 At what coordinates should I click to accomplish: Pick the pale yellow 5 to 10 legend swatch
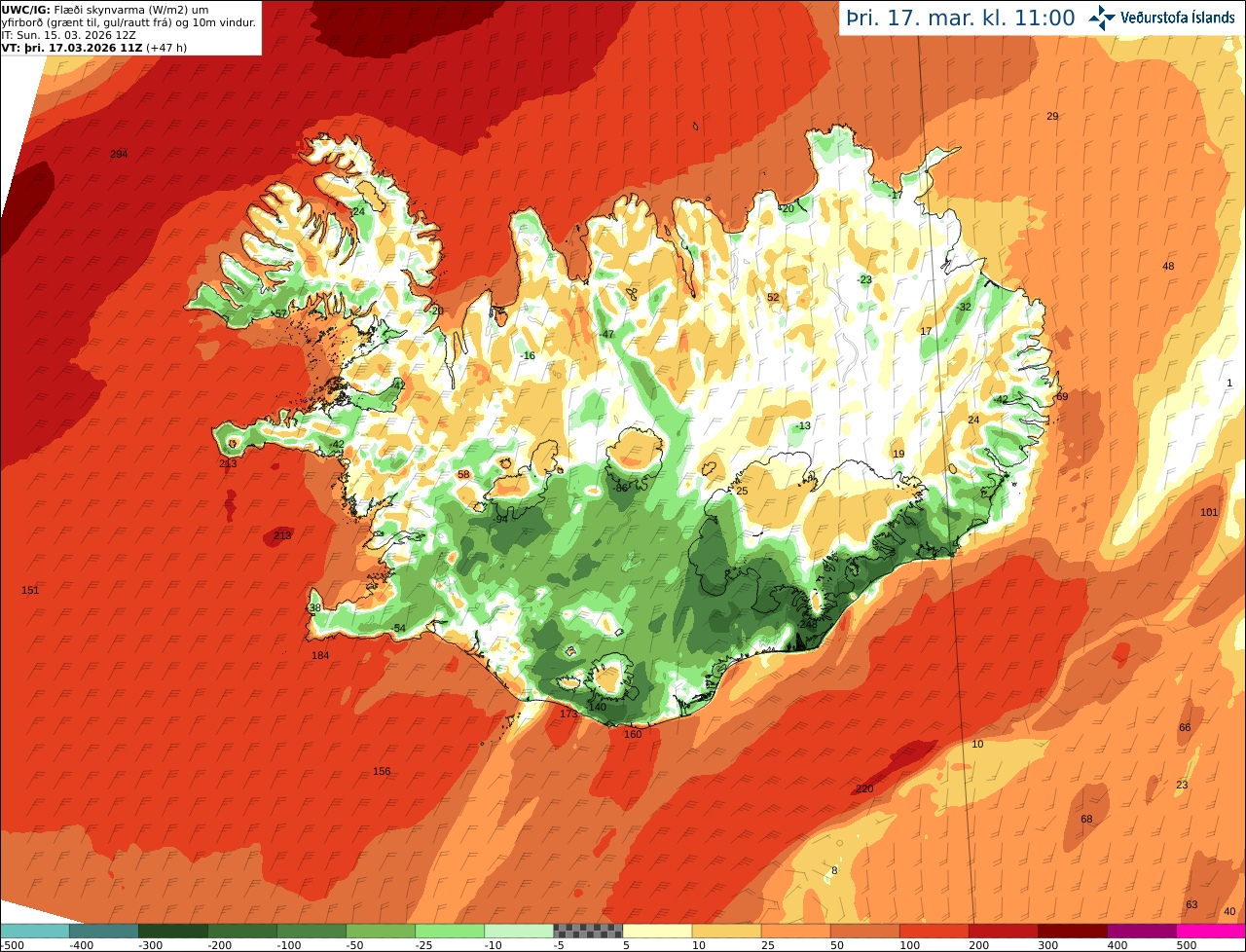tap(657, 931)
